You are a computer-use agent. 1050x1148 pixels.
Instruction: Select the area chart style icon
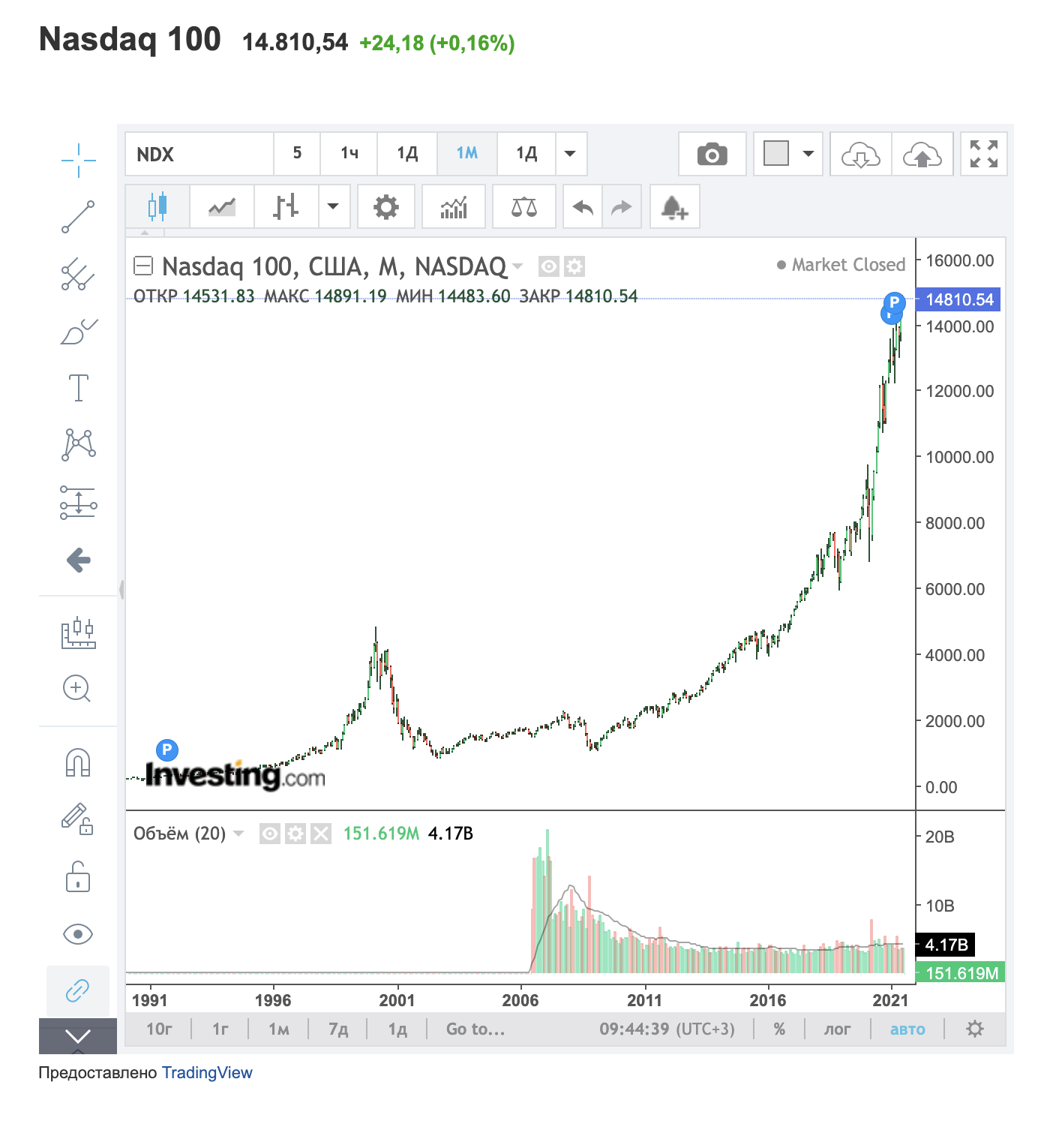click(222, 206)
